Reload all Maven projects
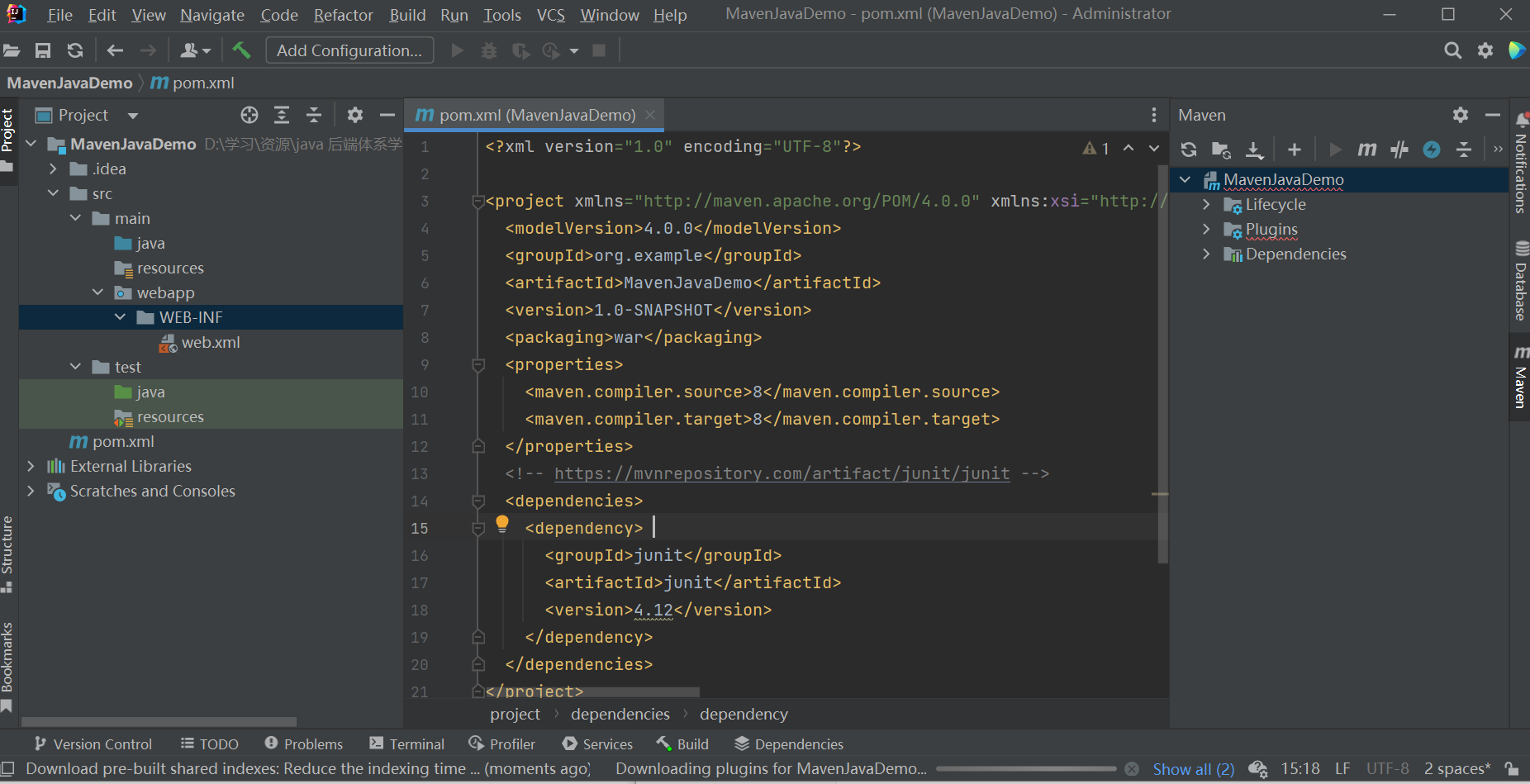Screen dimensions: 1530x784 tap(1189, 150)
